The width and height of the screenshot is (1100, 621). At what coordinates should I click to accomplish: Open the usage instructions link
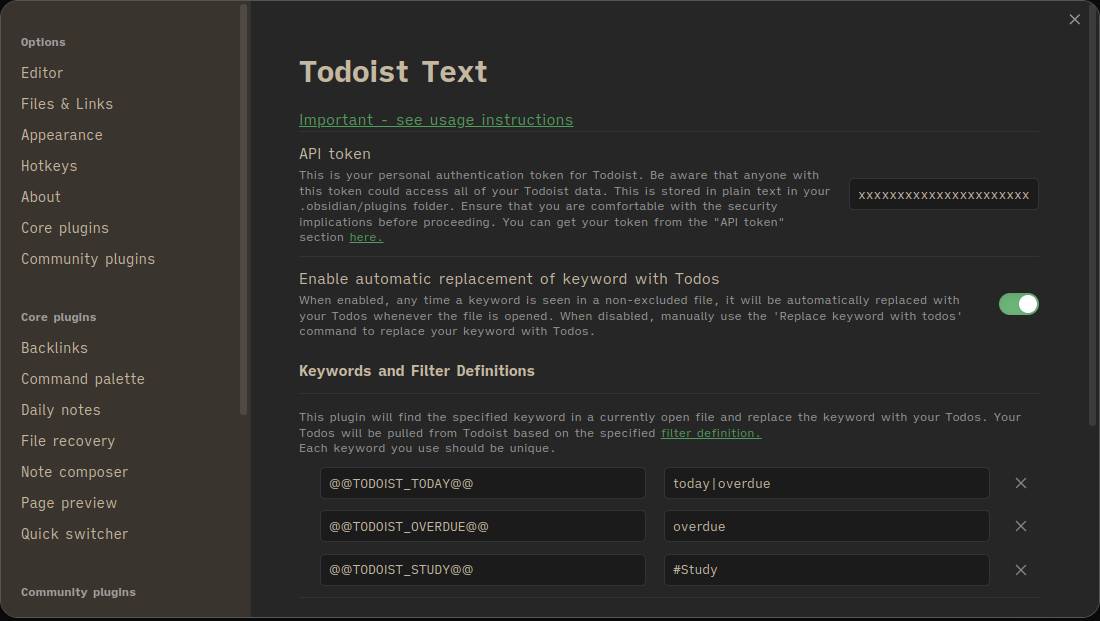click(x=436, y=119)
